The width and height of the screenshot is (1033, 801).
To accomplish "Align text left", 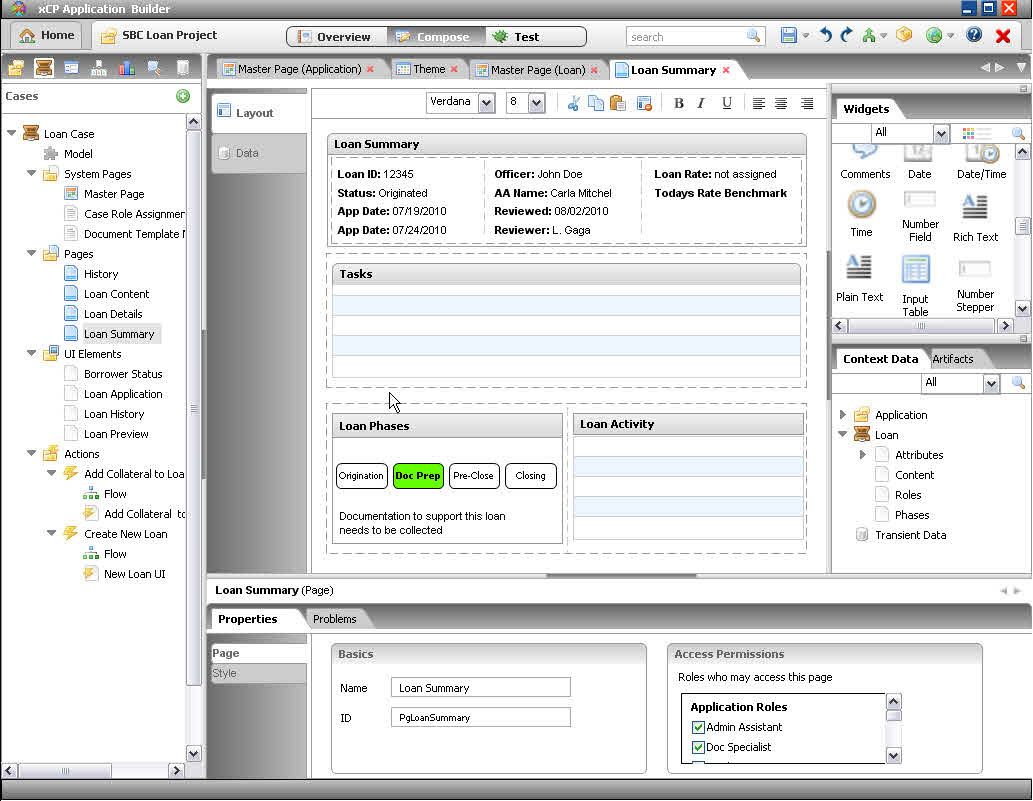I will 759,103.
